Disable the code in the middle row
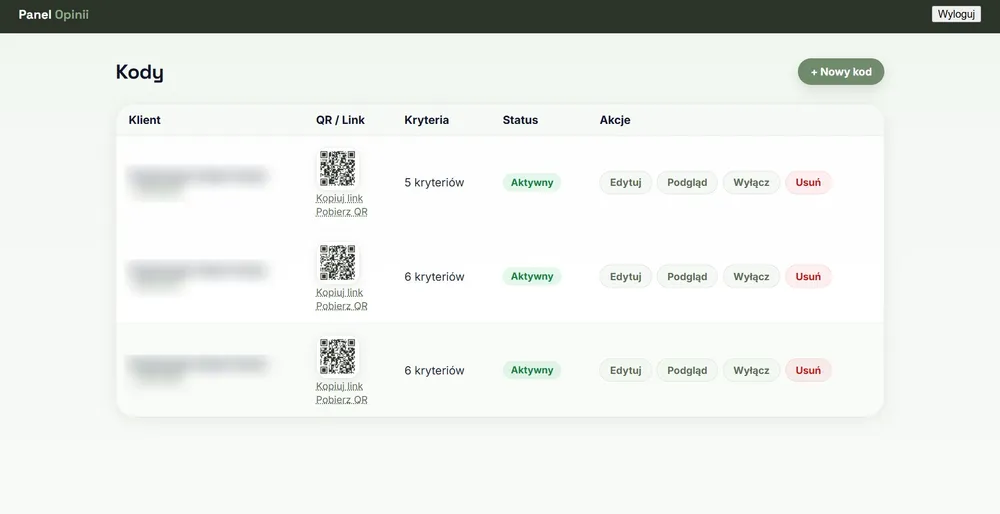 click(x=751, y=277)
